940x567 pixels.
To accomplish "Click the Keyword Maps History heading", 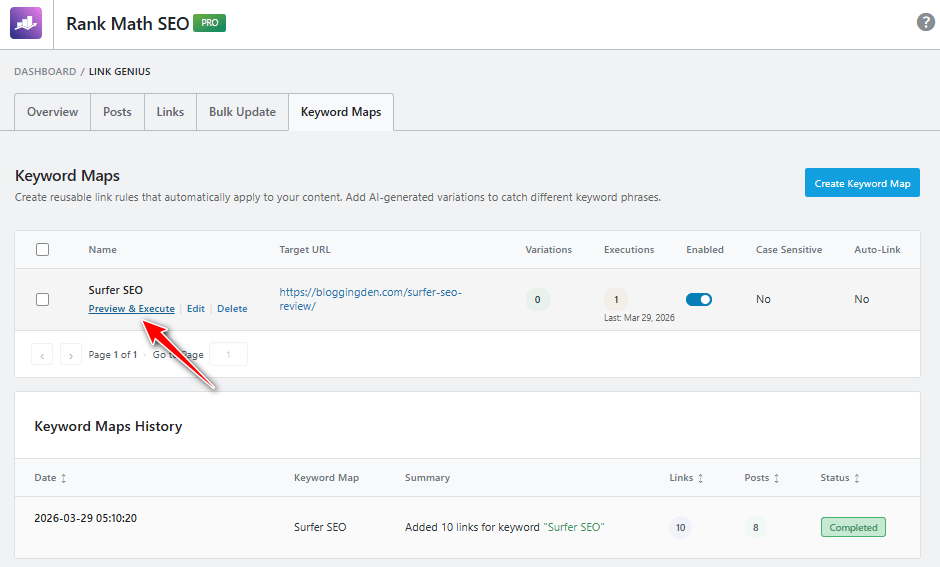I will pos(109,426).
